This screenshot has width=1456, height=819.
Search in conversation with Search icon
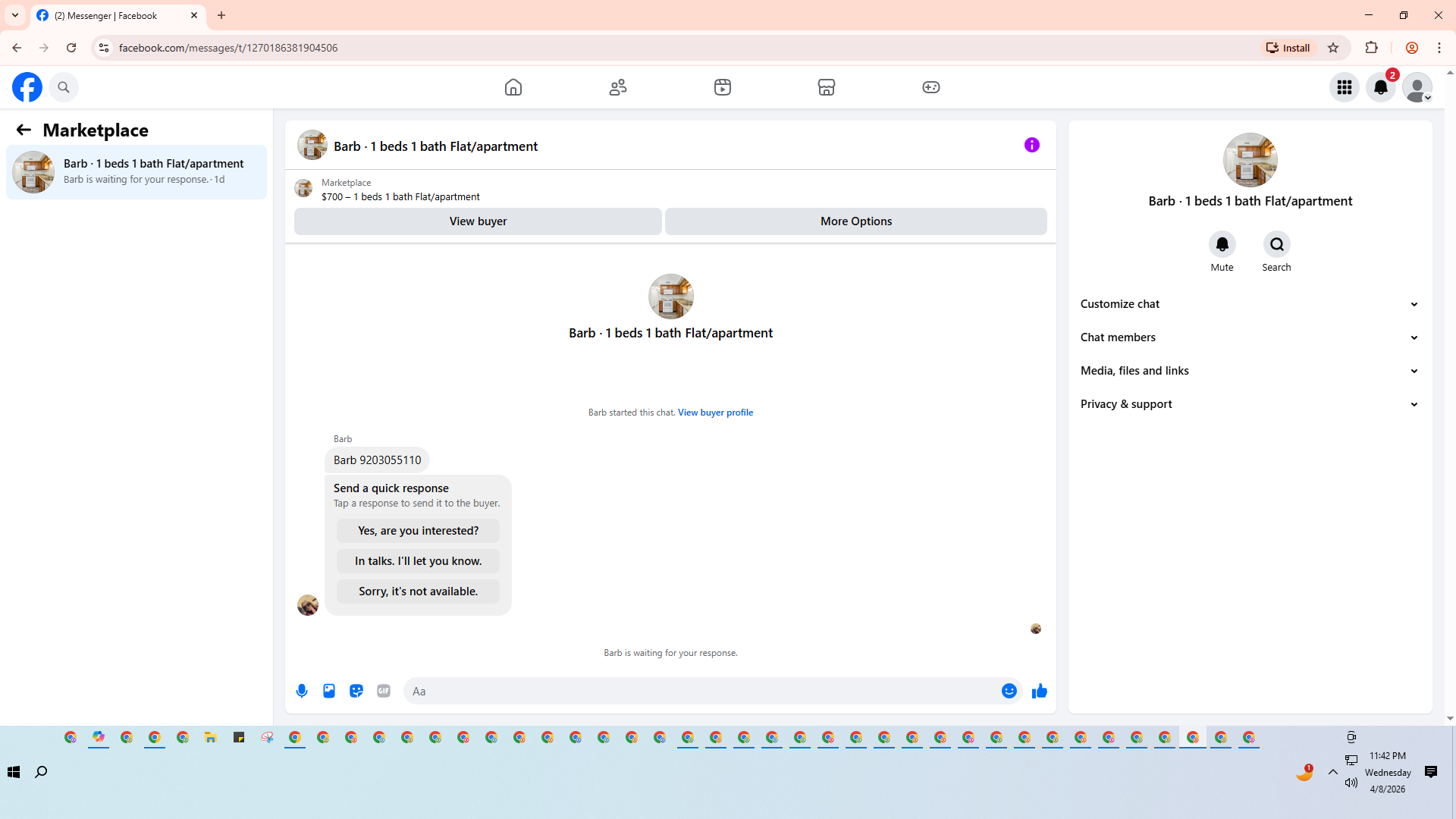click(x=1276, y=245)
